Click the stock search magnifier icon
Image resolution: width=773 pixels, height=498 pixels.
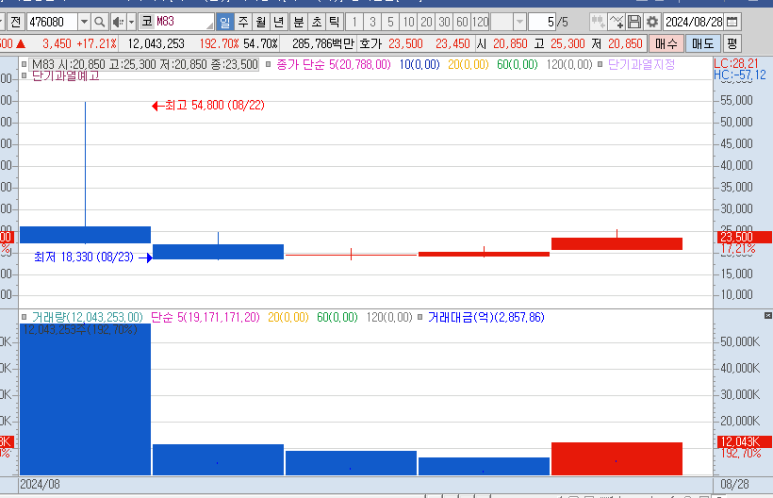point(99,21)
